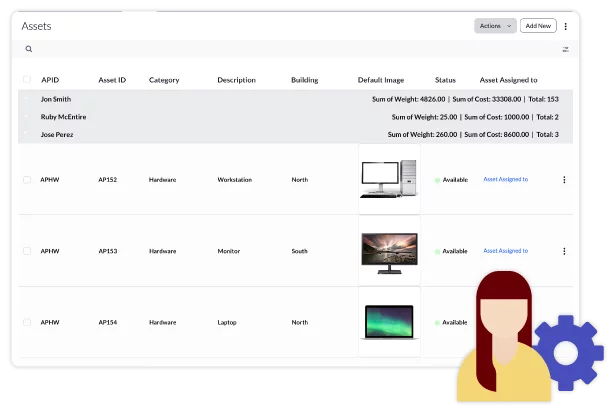Click the Default Image column header
This screenshot has width=610, height=409.
(381, 80)
